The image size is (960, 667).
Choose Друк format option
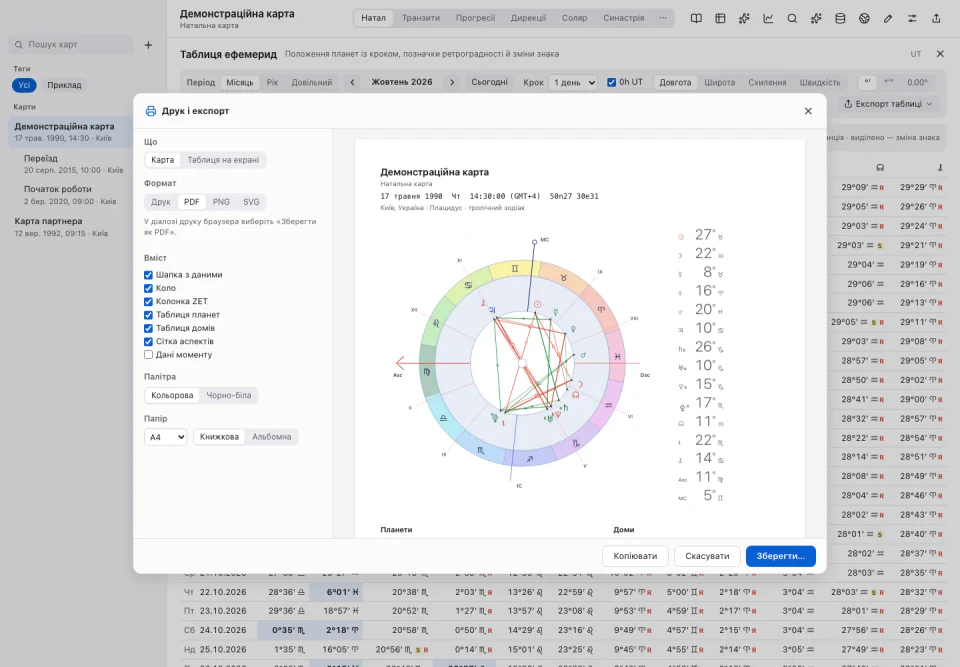(x=160, y=202)
